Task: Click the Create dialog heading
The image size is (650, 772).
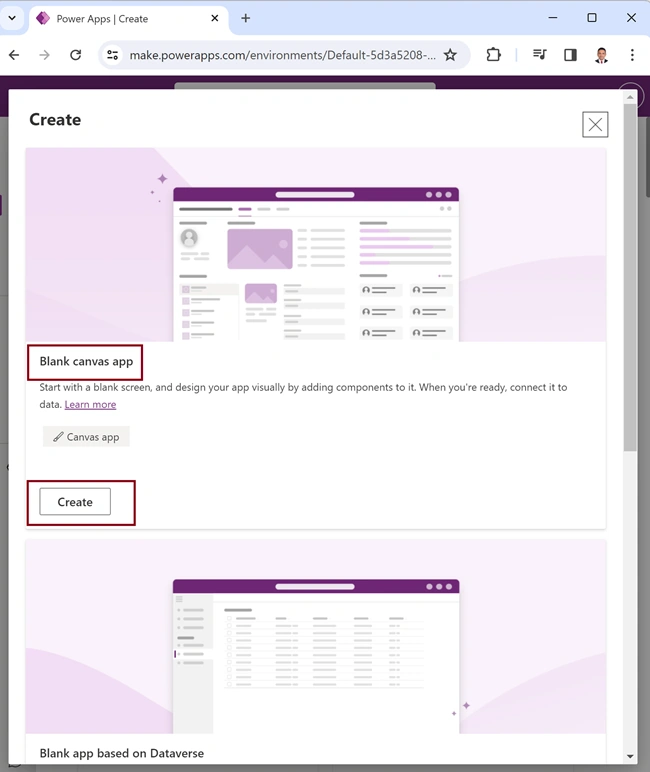Action: click(x=55, y=120)
